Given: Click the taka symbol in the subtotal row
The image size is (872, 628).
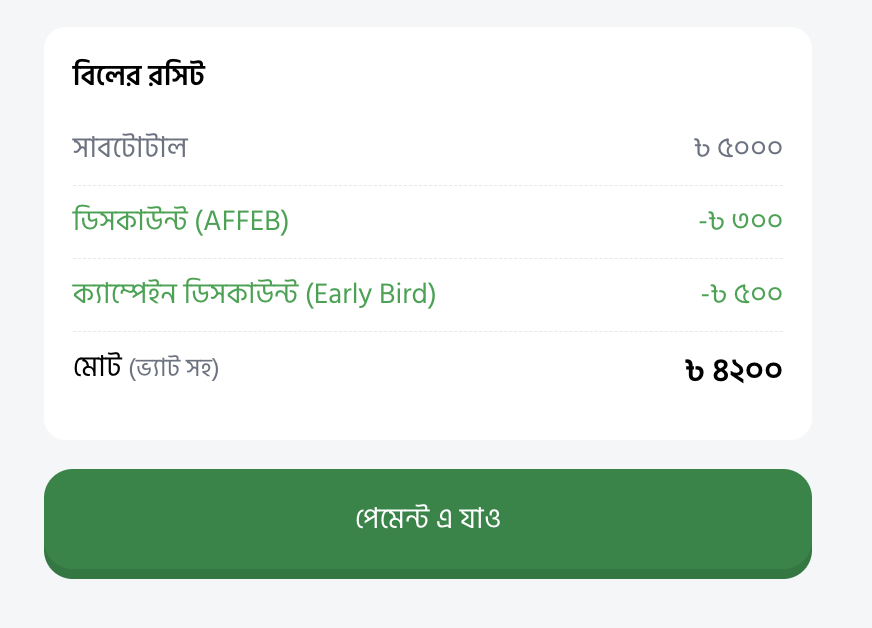Looking at the screenshot, I should coord(702,148).
